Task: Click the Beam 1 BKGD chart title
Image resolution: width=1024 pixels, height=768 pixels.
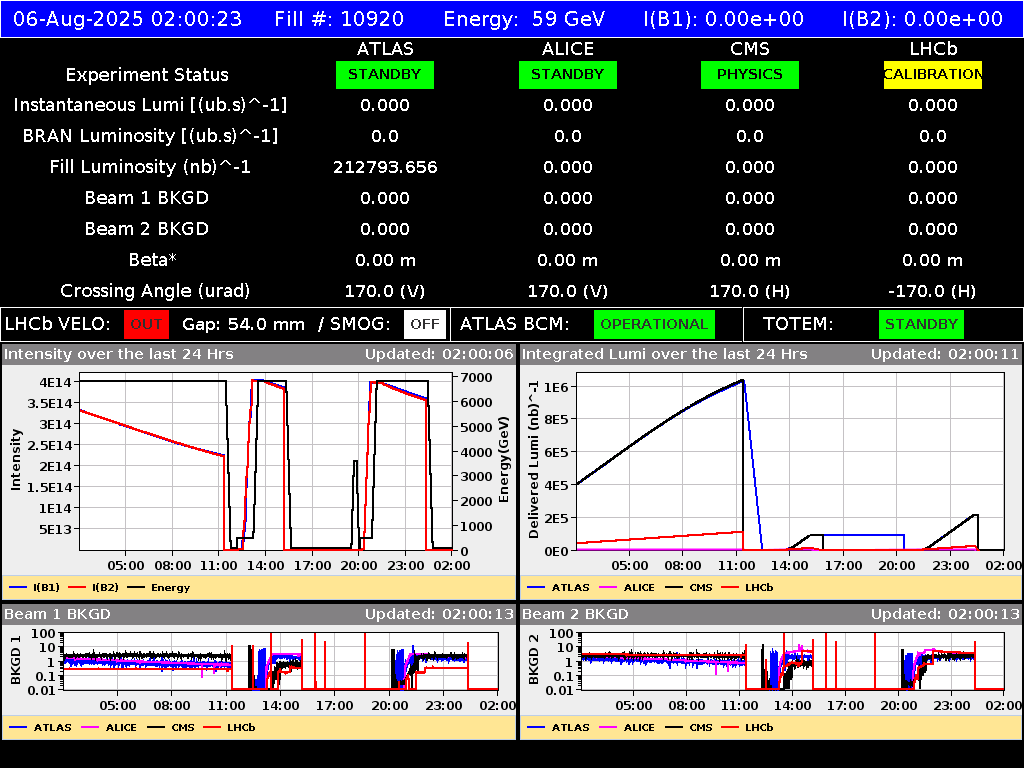Action: click(x=57, y=614)
